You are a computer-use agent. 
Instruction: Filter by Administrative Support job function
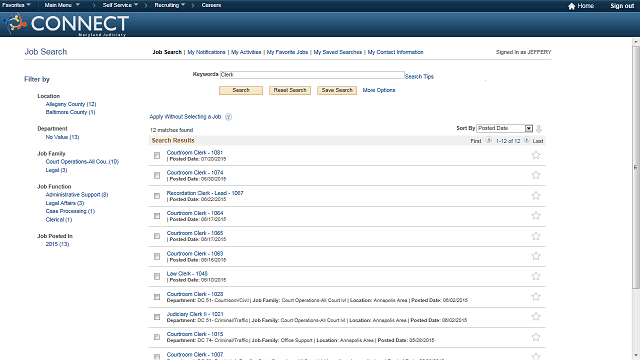coord(77,195)
